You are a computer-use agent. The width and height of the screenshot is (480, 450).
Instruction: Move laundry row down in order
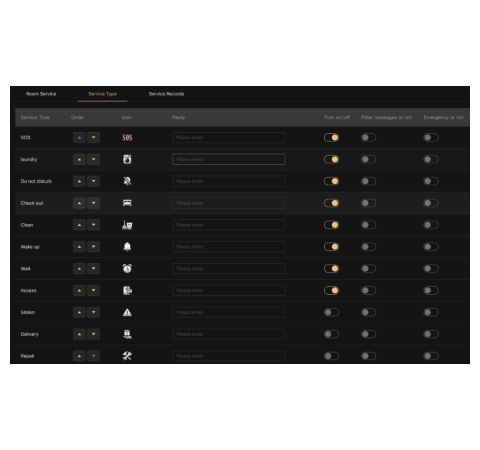point(93,159)
